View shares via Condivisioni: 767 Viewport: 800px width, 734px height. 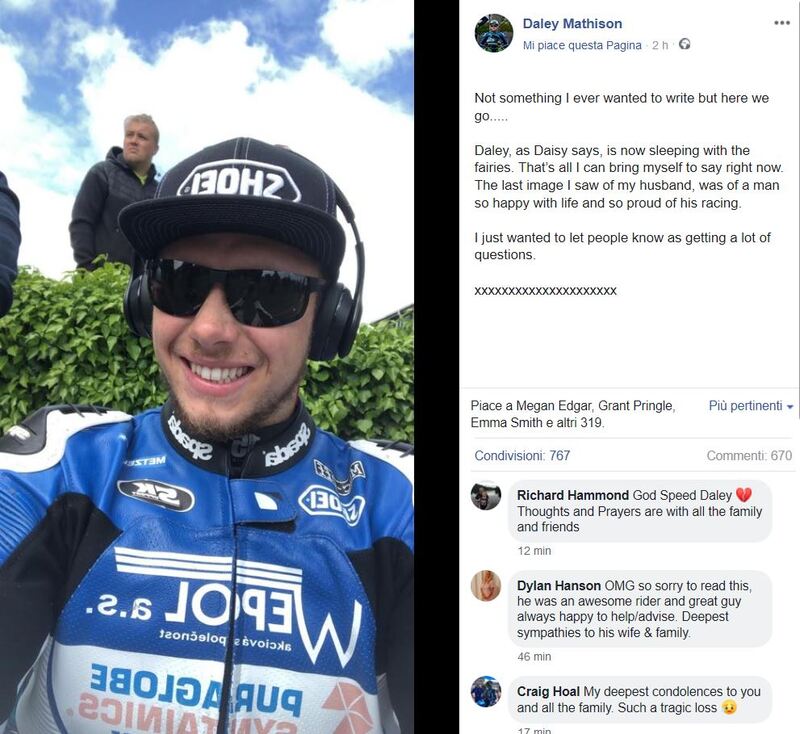[522, 455]
